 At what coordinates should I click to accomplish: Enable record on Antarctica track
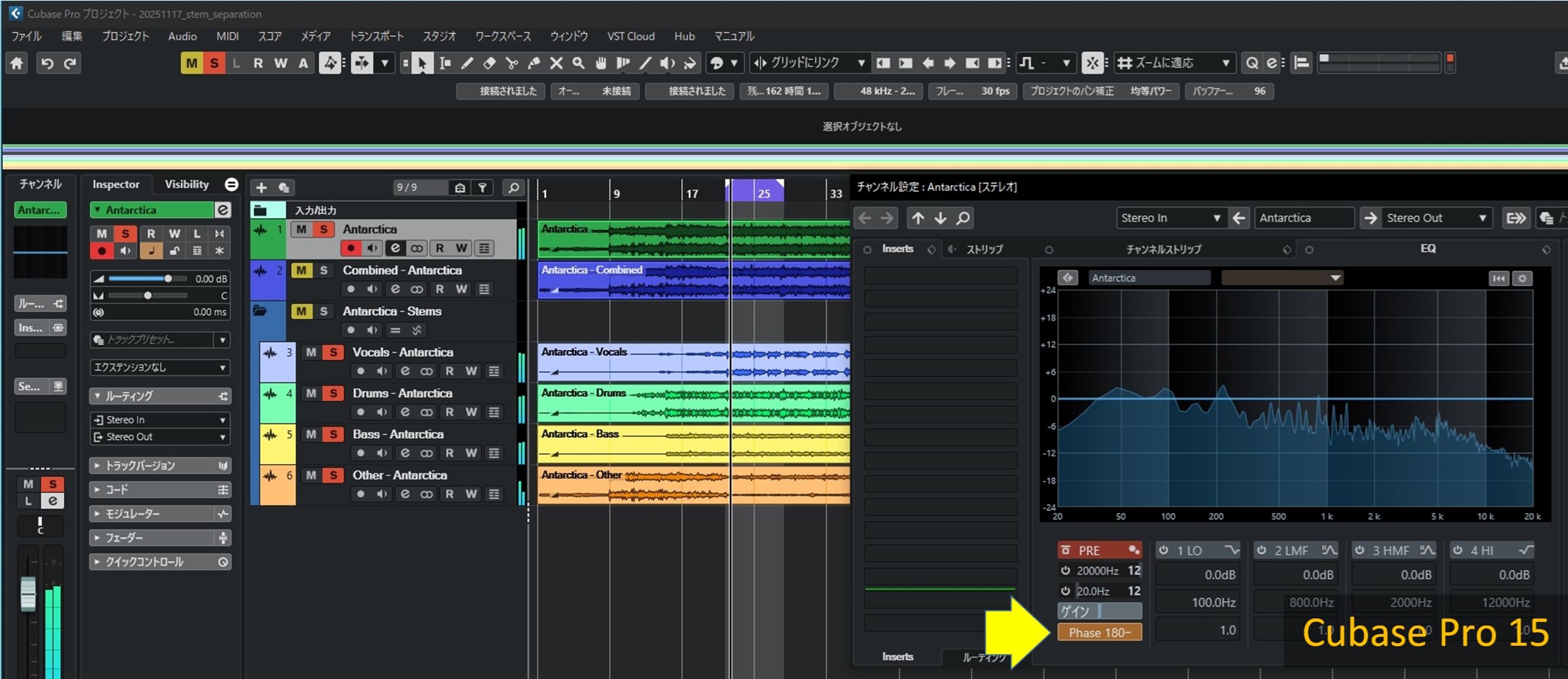coord(350,248)
